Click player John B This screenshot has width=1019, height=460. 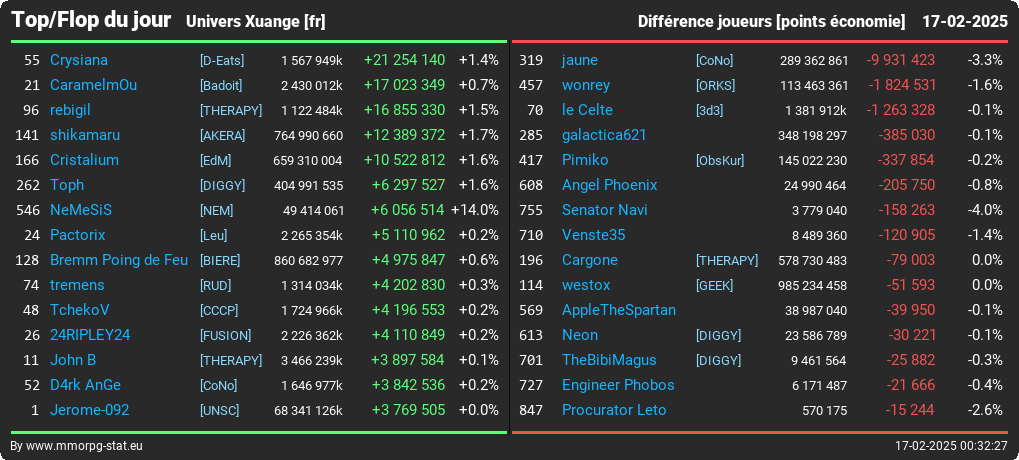[73, 360]
